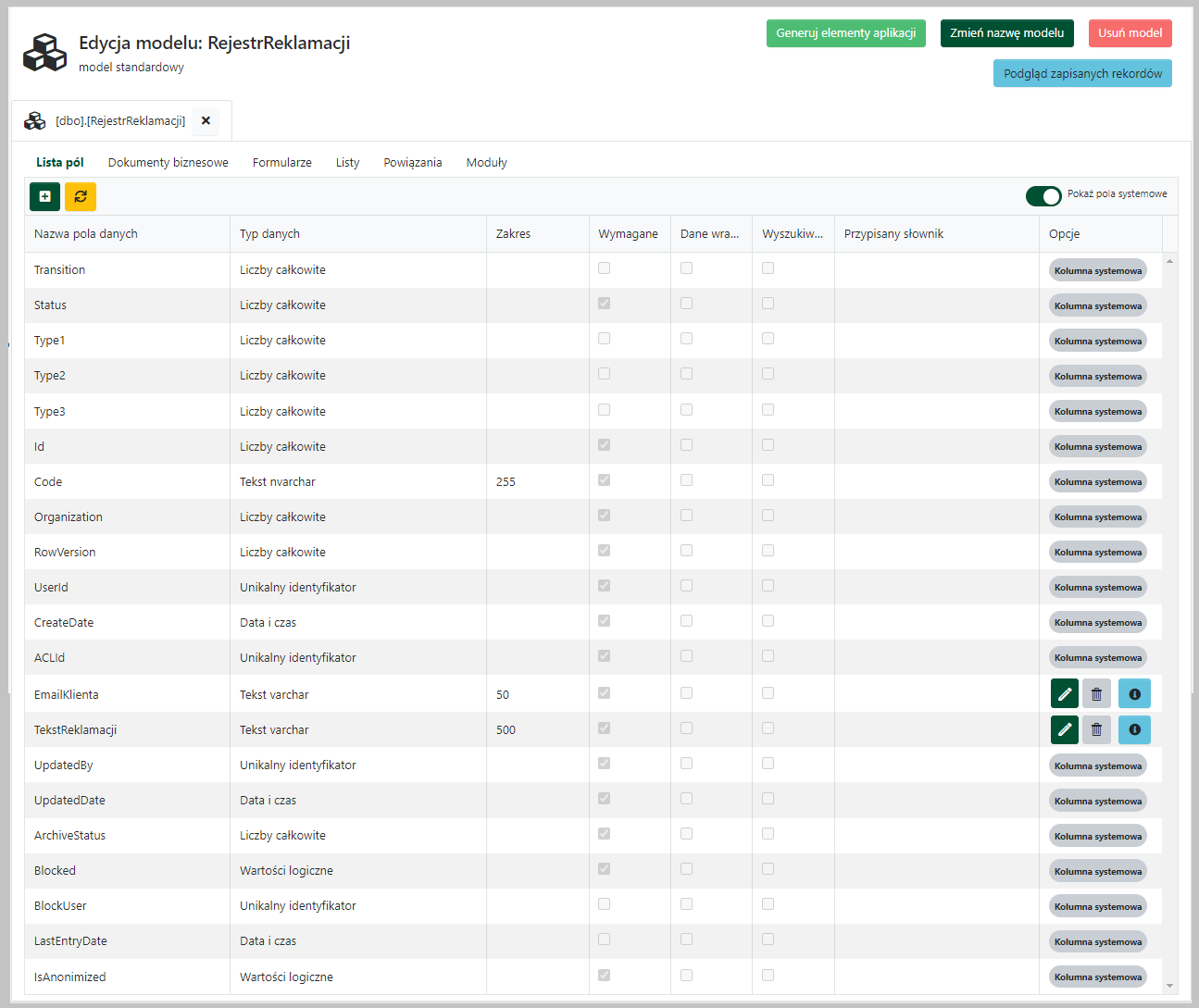Click the table scrollbar down arrow
This screenshot has width=1199, height=1008.
coord(1169,986)
